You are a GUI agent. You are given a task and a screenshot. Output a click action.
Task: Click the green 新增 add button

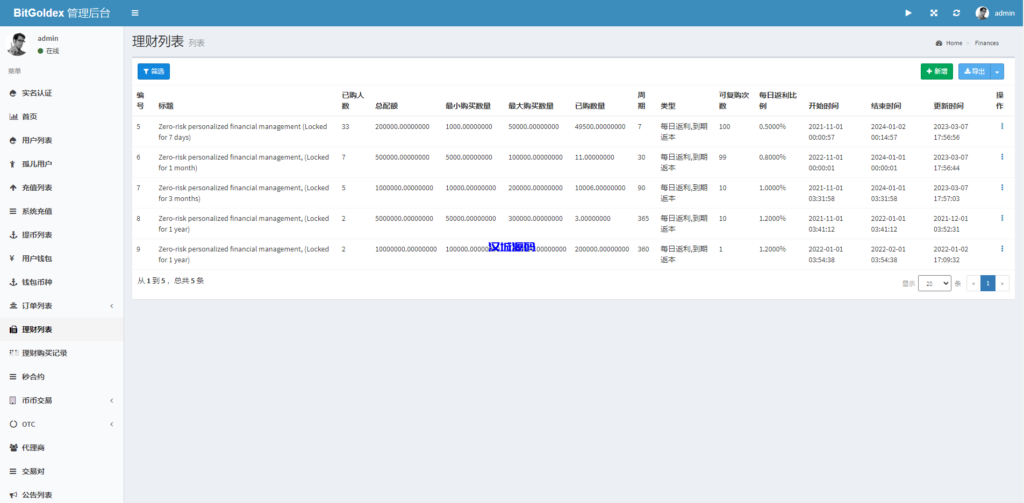point(937,71)
